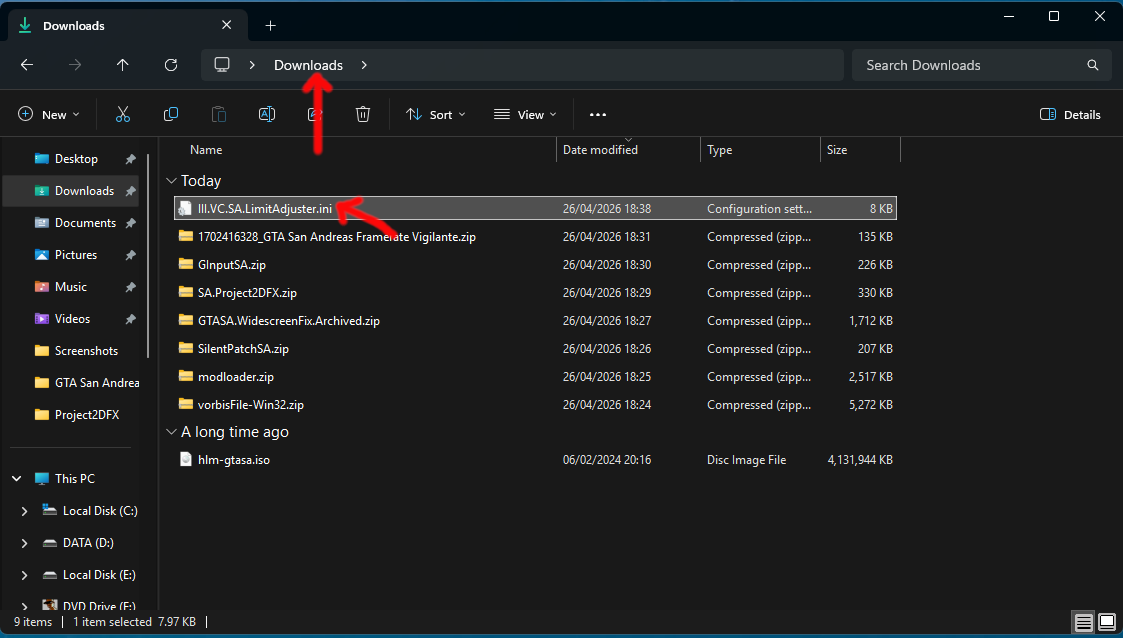Select modloader.zip file
Screen dimensions: 1123x638
tap(536, 377)
